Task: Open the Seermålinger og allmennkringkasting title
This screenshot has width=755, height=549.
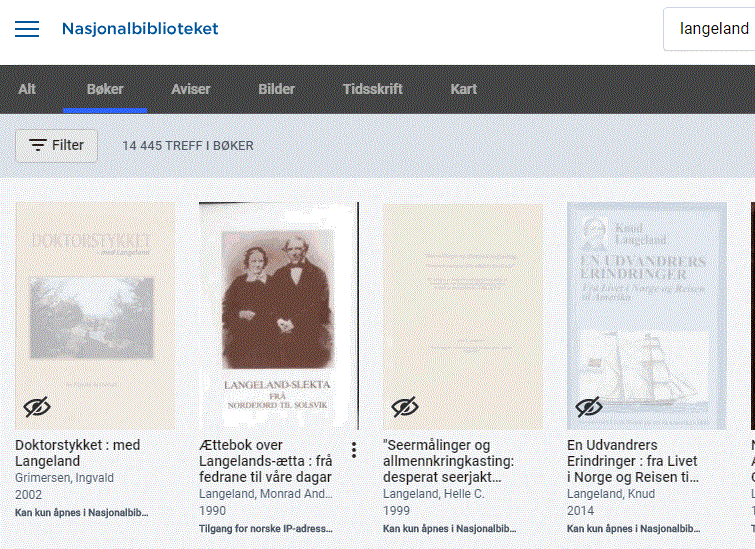Action: tap(448, 461)
